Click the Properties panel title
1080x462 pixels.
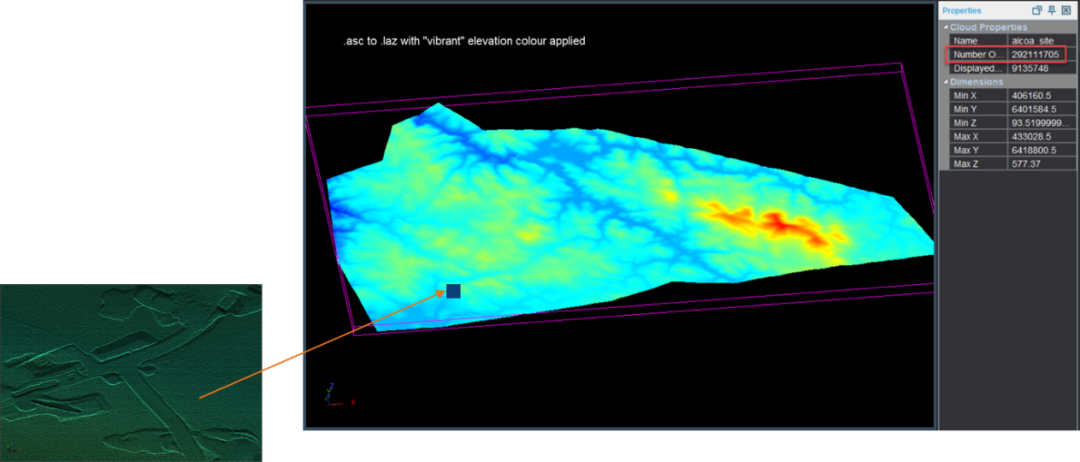tap(962, 10)
